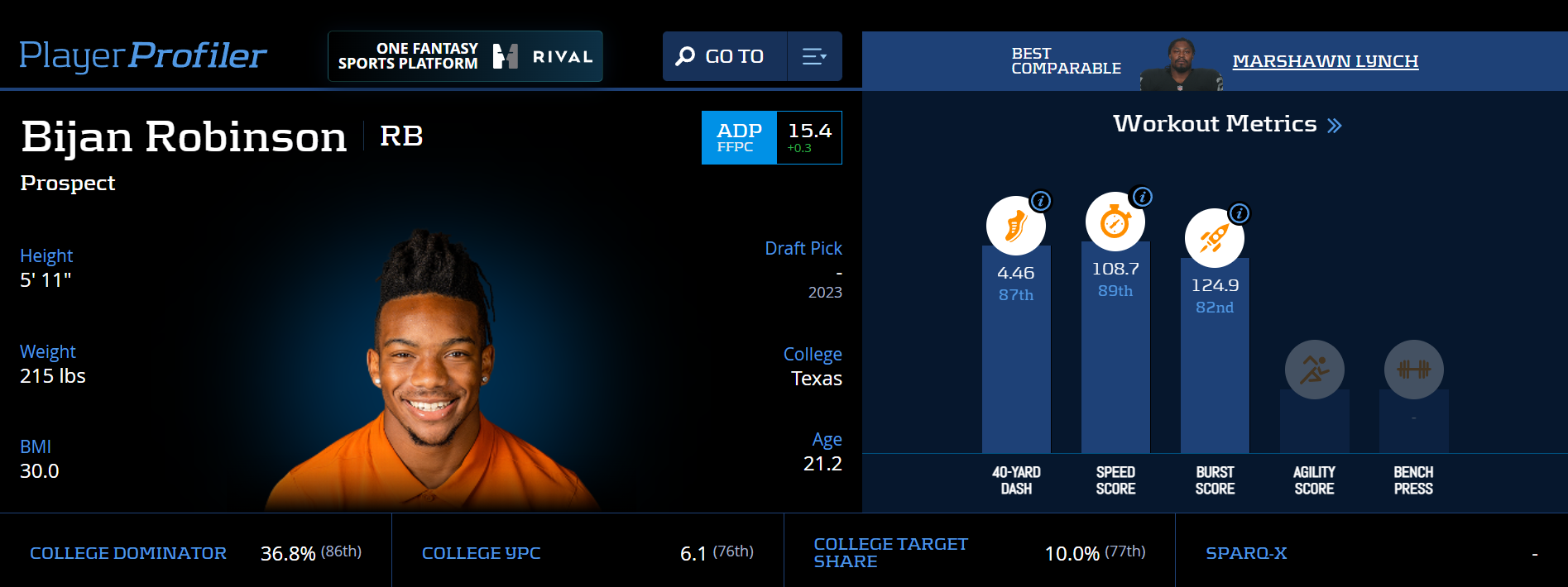
Task: Click Marshawn Lynch's headshot thumbnail
Action: point(1181,64)
